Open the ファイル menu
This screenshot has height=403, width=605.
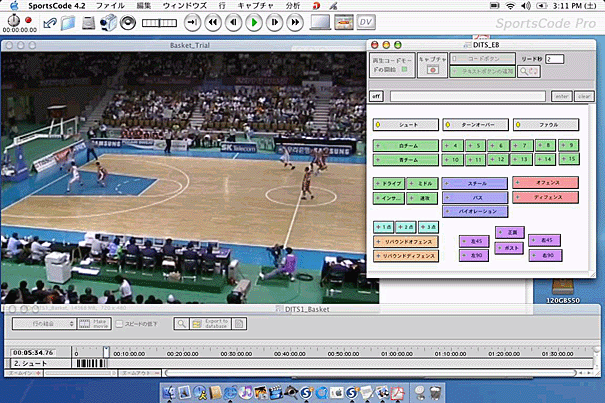click(110, 5)
